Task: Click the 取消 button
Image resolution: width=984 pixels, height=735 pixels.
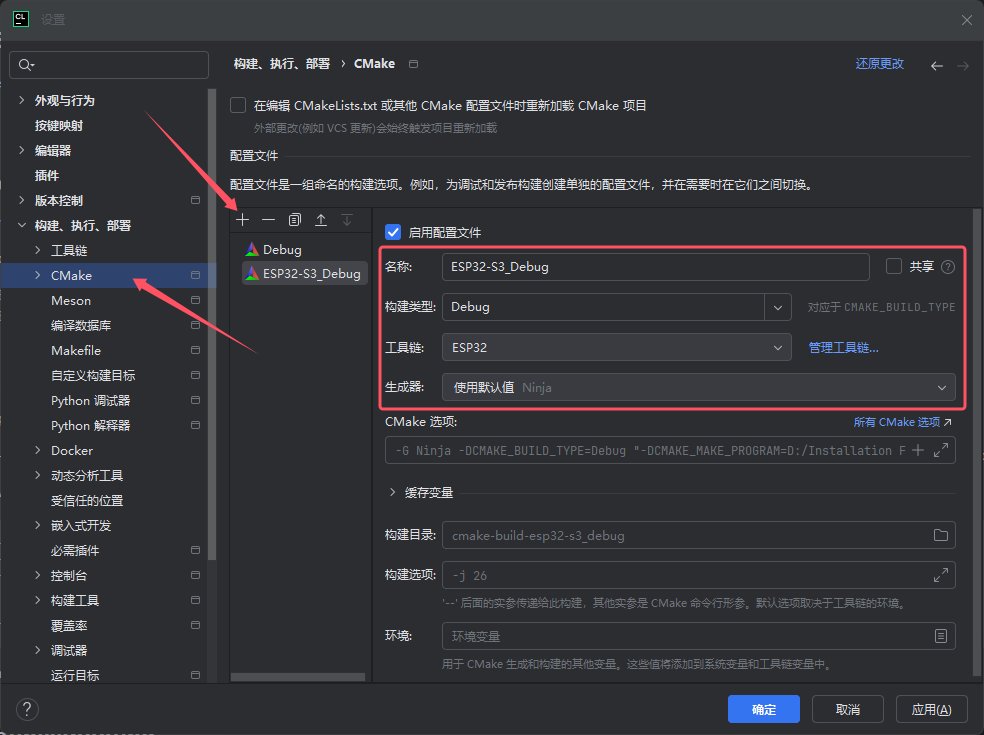Action: [x=848, y=709]
